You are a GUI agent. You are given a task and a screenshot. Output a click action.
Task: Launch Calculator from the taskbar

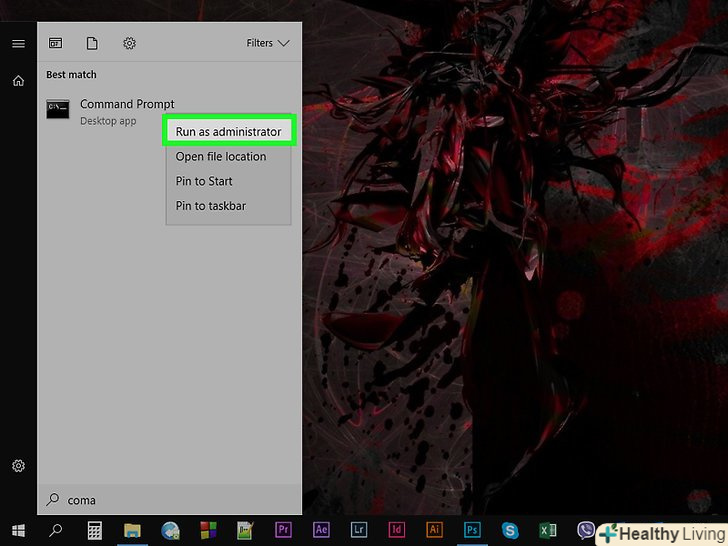pyautogui.click(x=94, y=530)
